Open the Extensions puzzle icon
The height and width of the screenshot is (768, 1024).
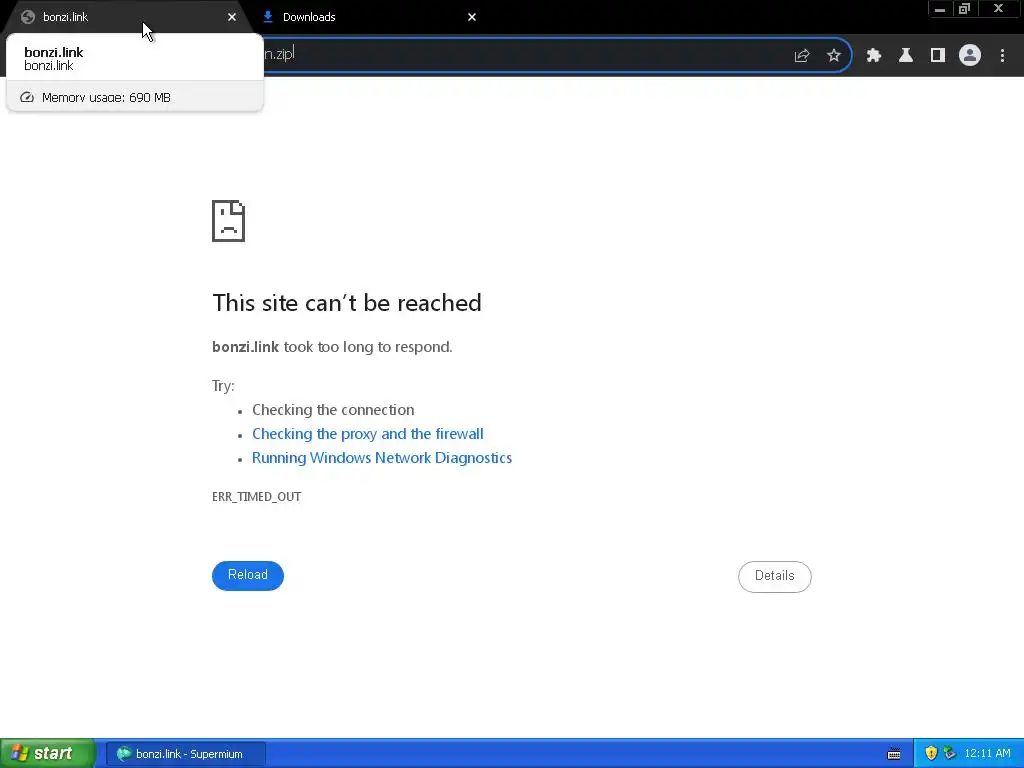click(x=874, y=56)
